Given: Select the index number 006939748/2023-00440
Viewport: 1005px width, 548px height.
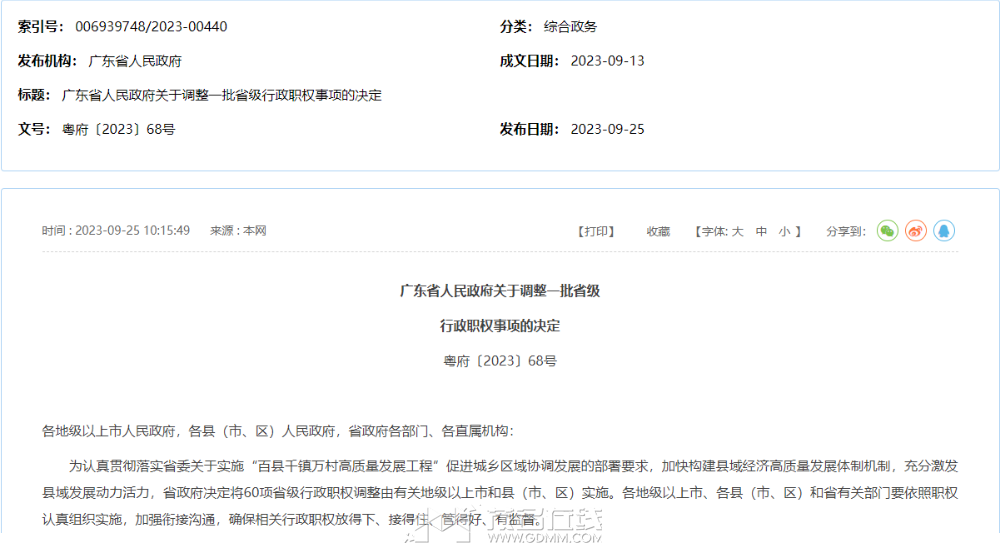Looking at the screenshot, I should (x=151, y=26).
